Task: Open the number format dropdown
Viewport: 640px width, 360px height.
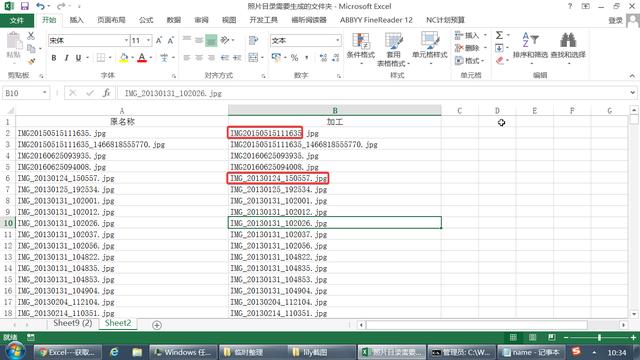Action: [338, 40]
